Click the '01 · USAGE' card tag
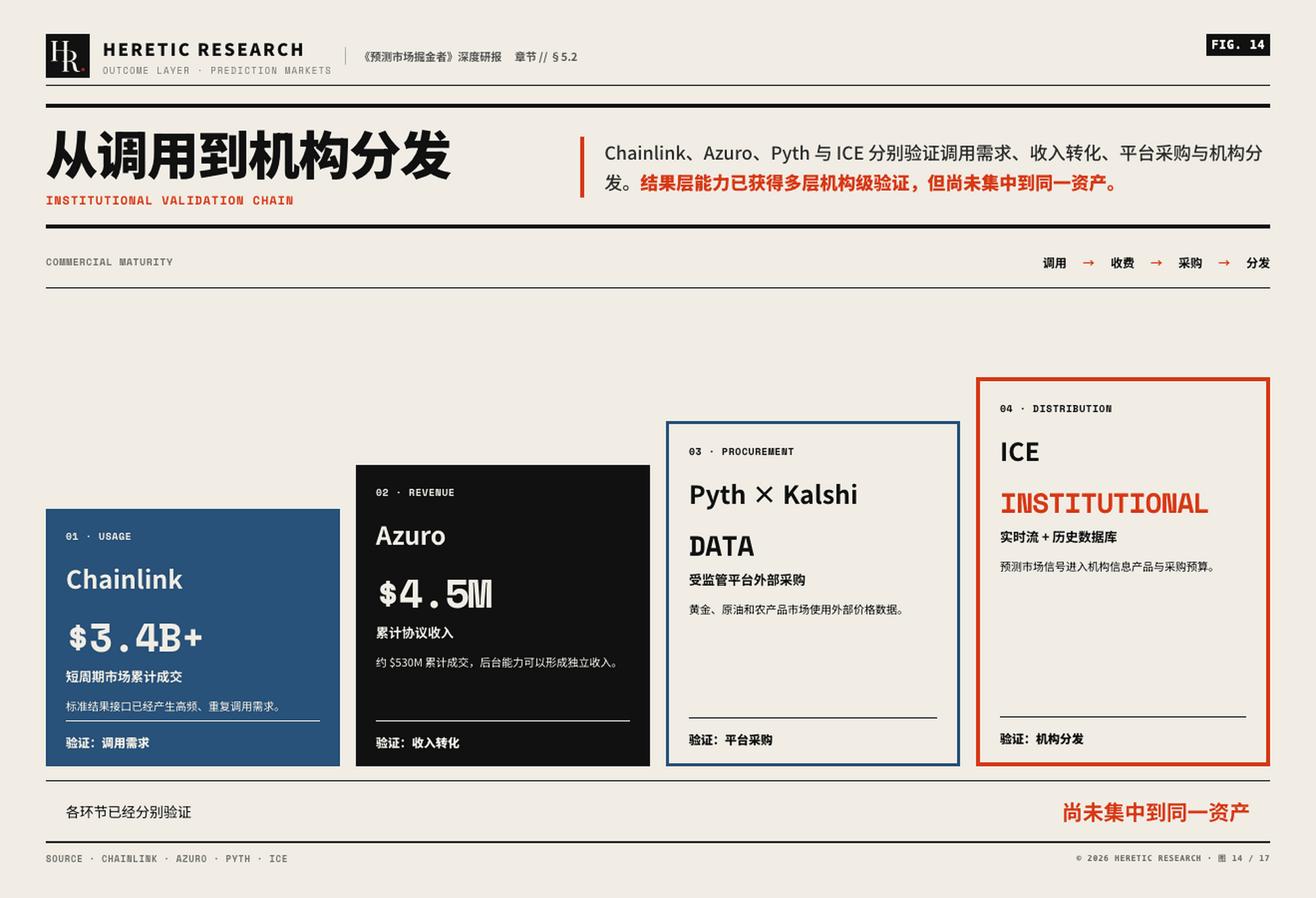 click(x=98, y=537)
